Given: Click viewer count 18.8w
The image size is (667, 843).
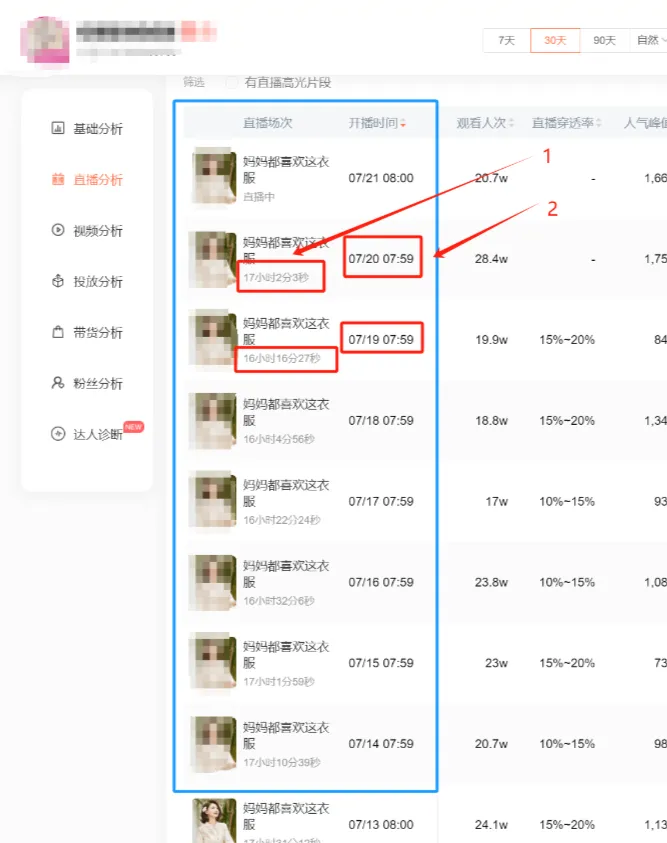Looking at the screenshot, I should [491, 420].
